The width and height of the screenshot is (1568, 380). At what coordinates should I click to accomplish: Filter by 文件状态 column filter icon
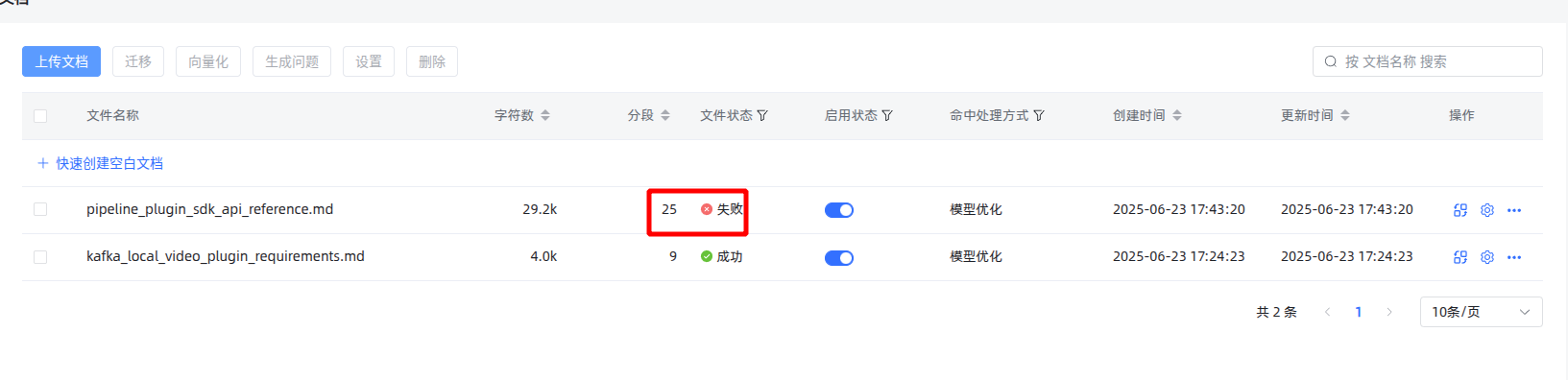[x=762, y=115]
